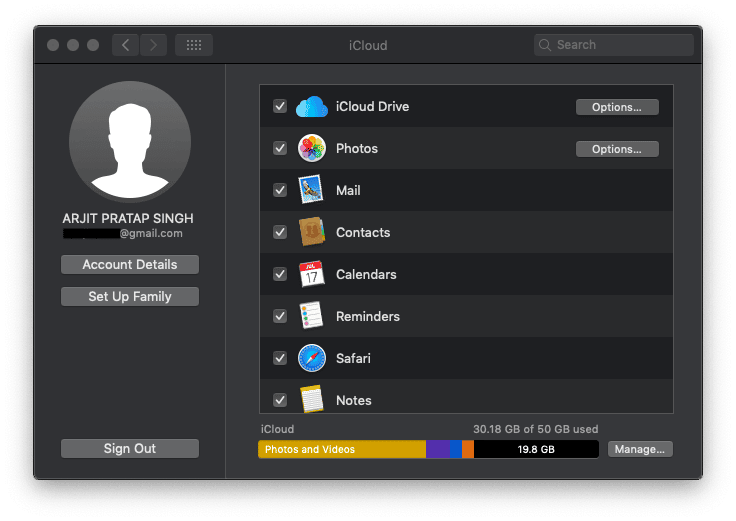736x521 pixels.
Task: Click the Mail label
Action: pos(348,190)
